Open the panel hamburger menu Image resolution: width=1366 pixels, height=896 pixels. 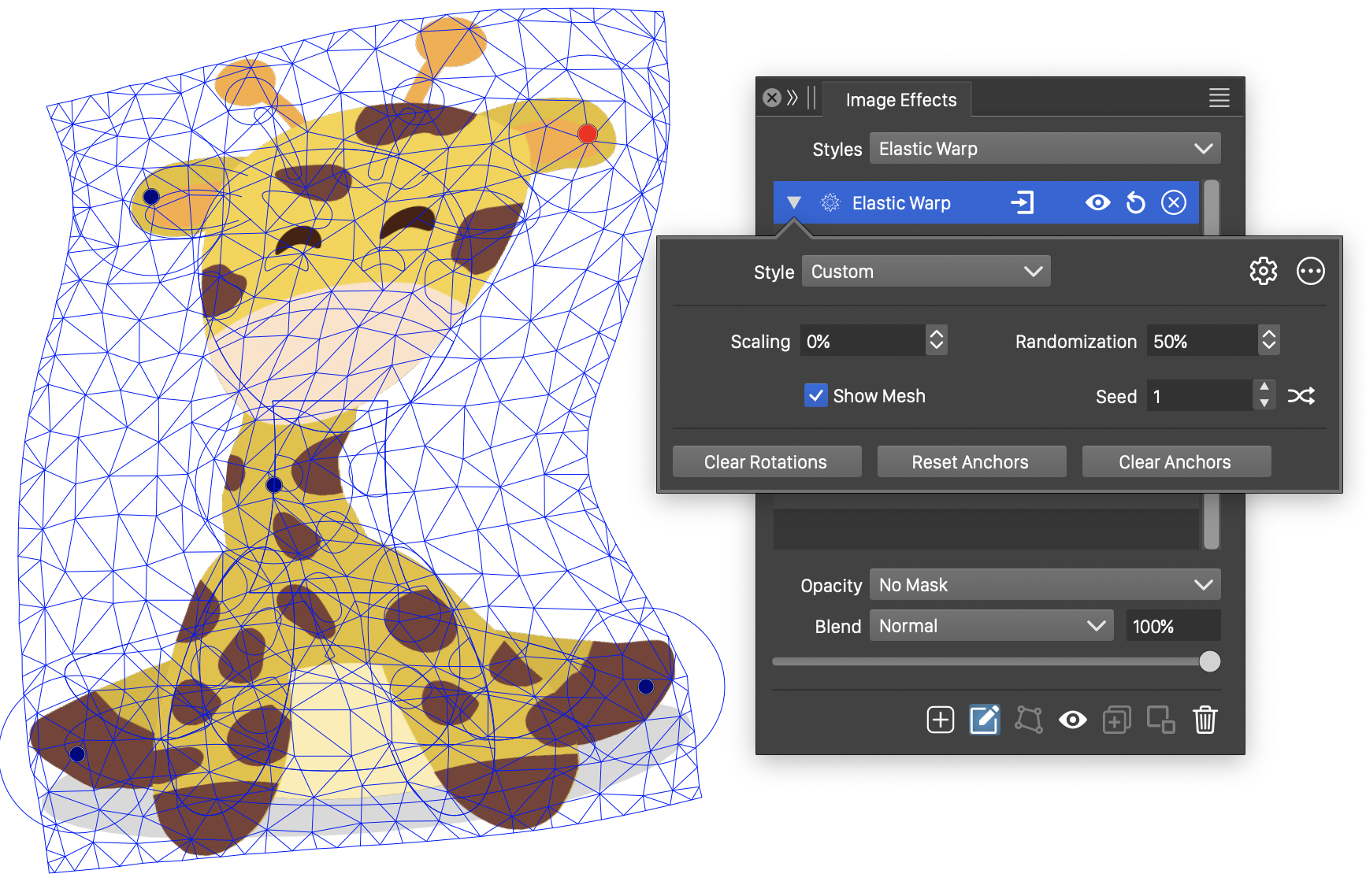(x=1219, y=98)
